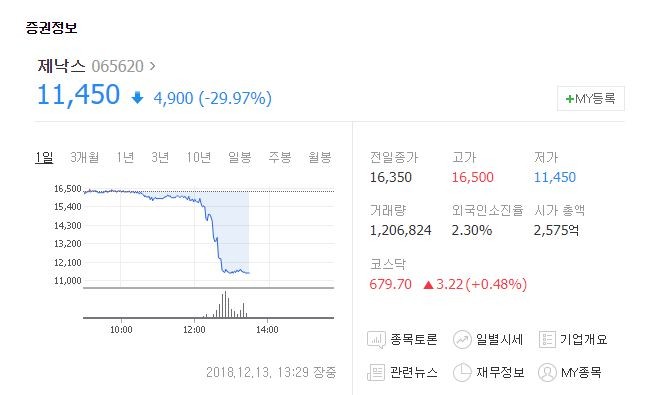
Task: Open the 기업개요 company overview icon
Action: pyautogui.click(x=547, y=339)
